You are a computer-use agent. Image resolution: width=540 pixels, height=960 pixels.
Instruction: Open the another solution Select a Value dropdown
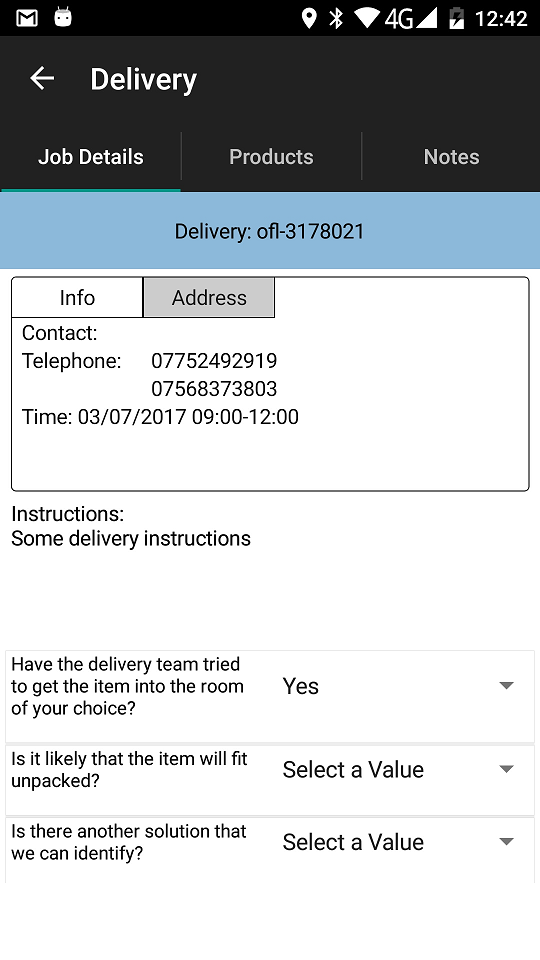click(x=400, y=842)
